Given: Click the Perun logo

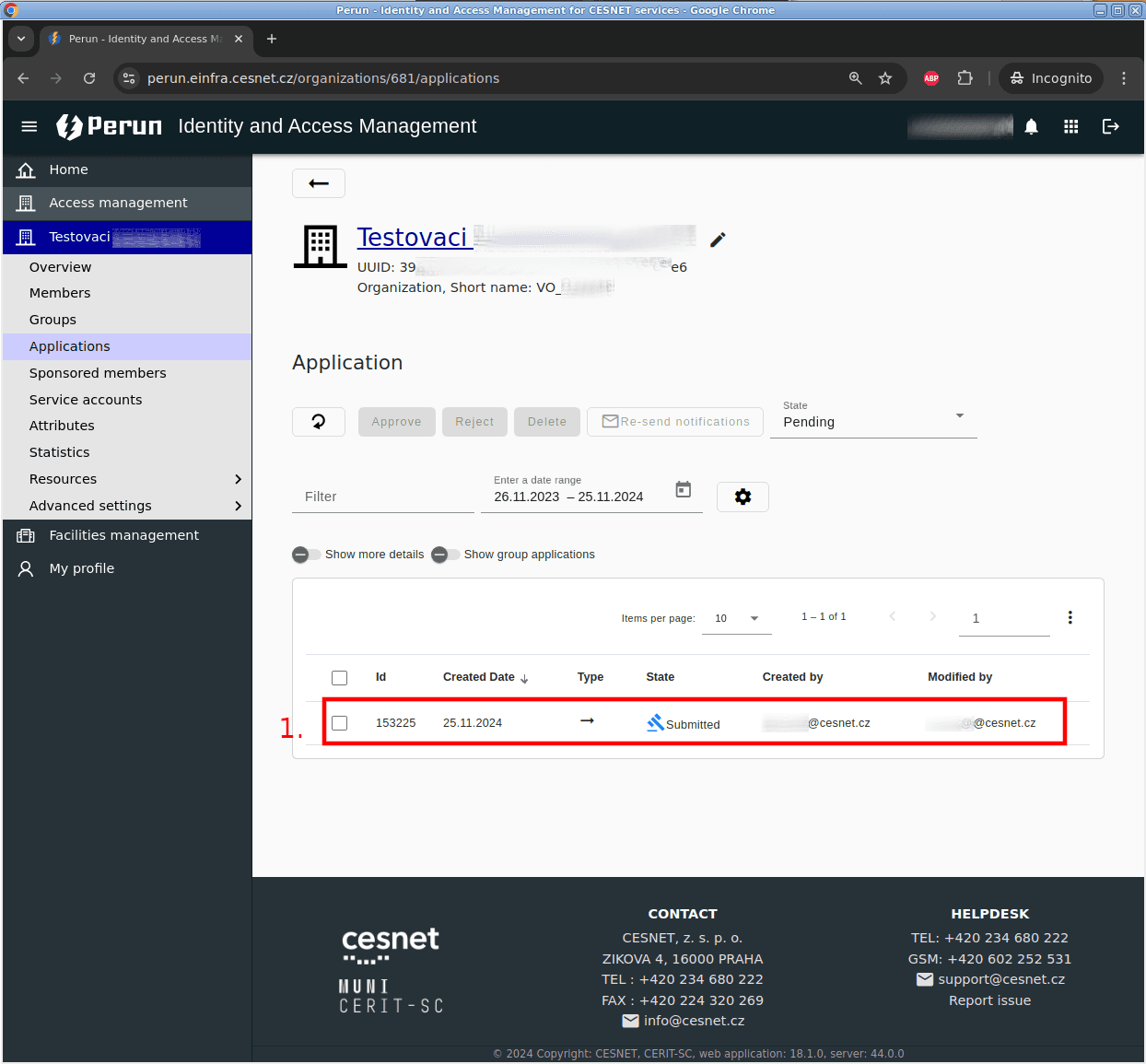Looking at the screenshot, I should 109,126.
